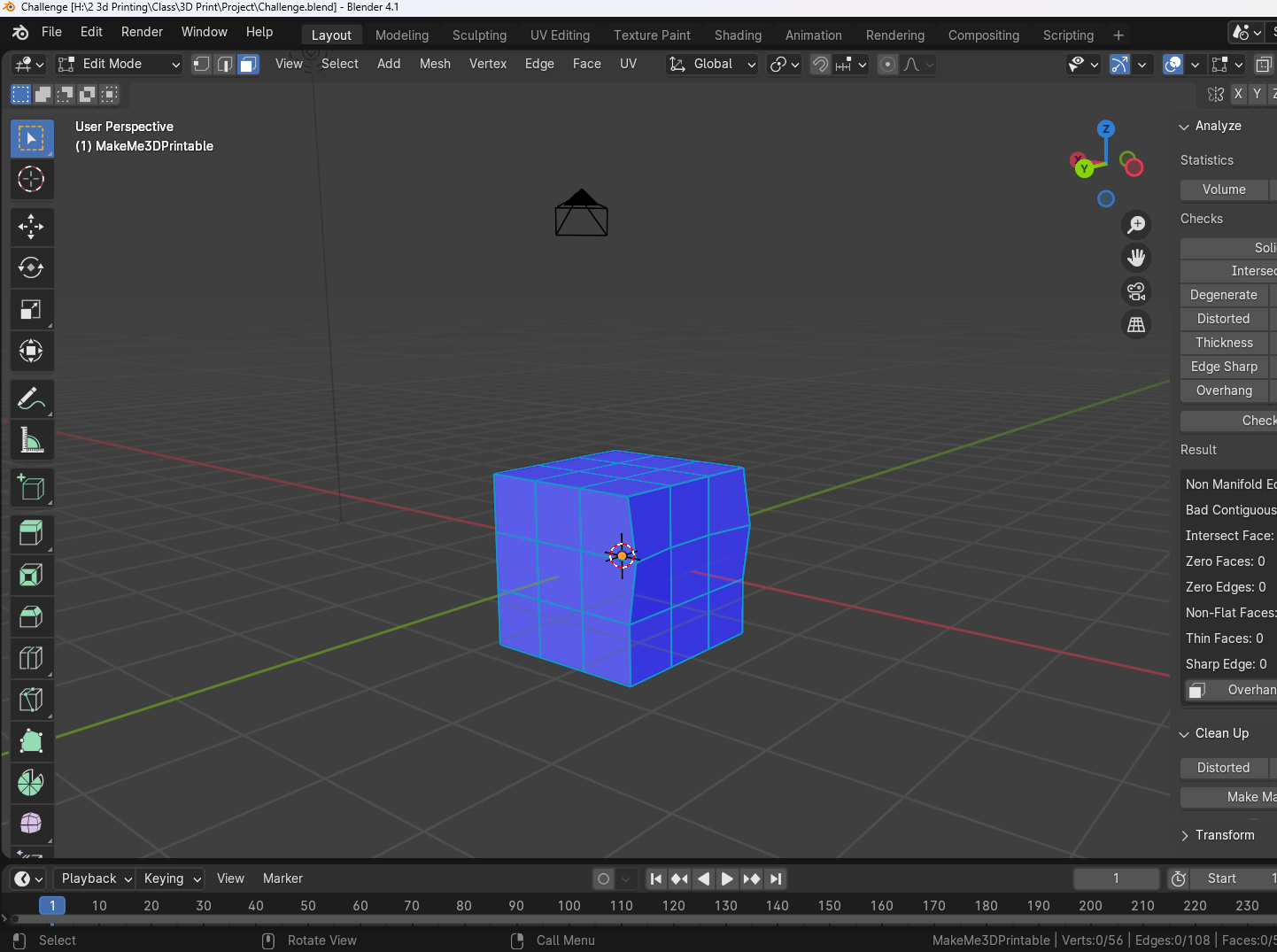1277x952 pixels.
Task: Click the Volume statistics button
Action: tap(1224, 190)
